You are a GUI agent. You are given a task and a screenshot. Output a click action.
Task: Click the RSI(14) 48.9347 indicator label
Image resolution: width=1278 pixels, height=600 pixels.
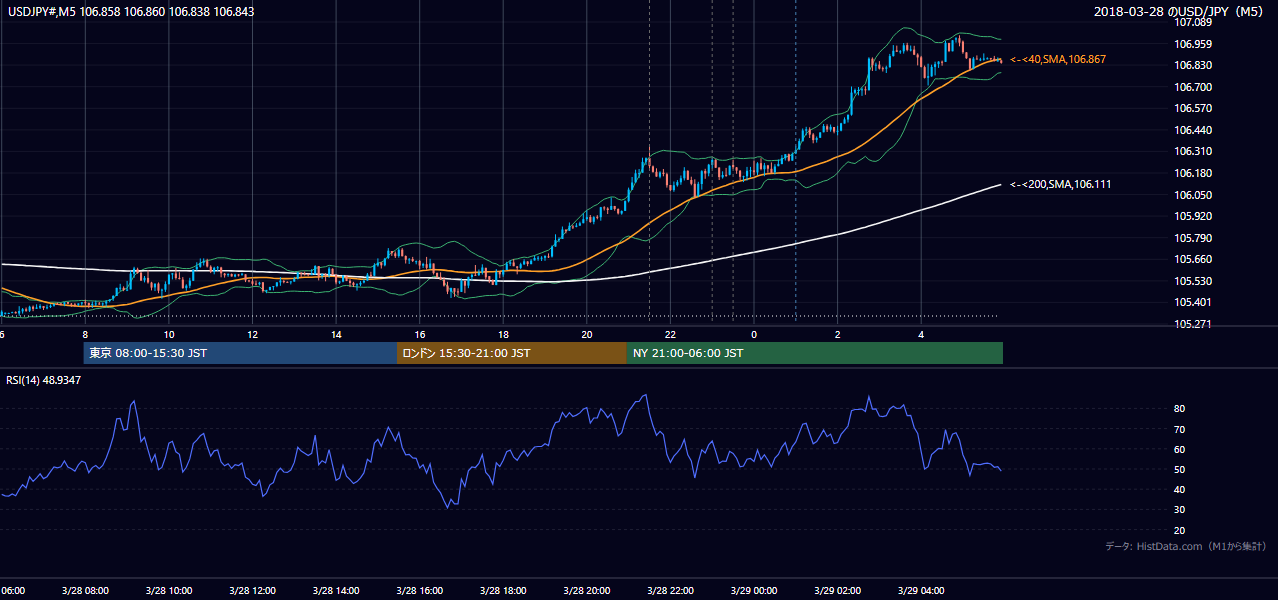[44, 380]
